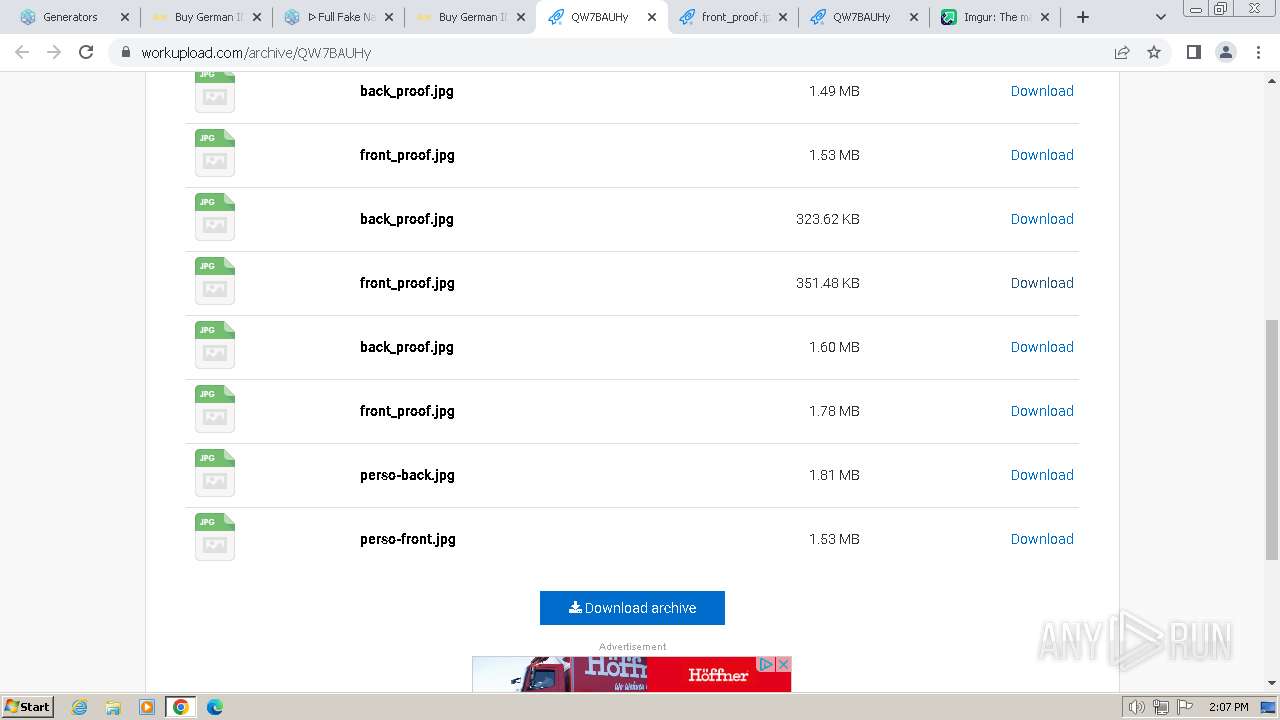Click the JPG icon for perso-back.jpg
Image resolution: width=1280 pixels, height=720 pixels.
pos(215,473)
